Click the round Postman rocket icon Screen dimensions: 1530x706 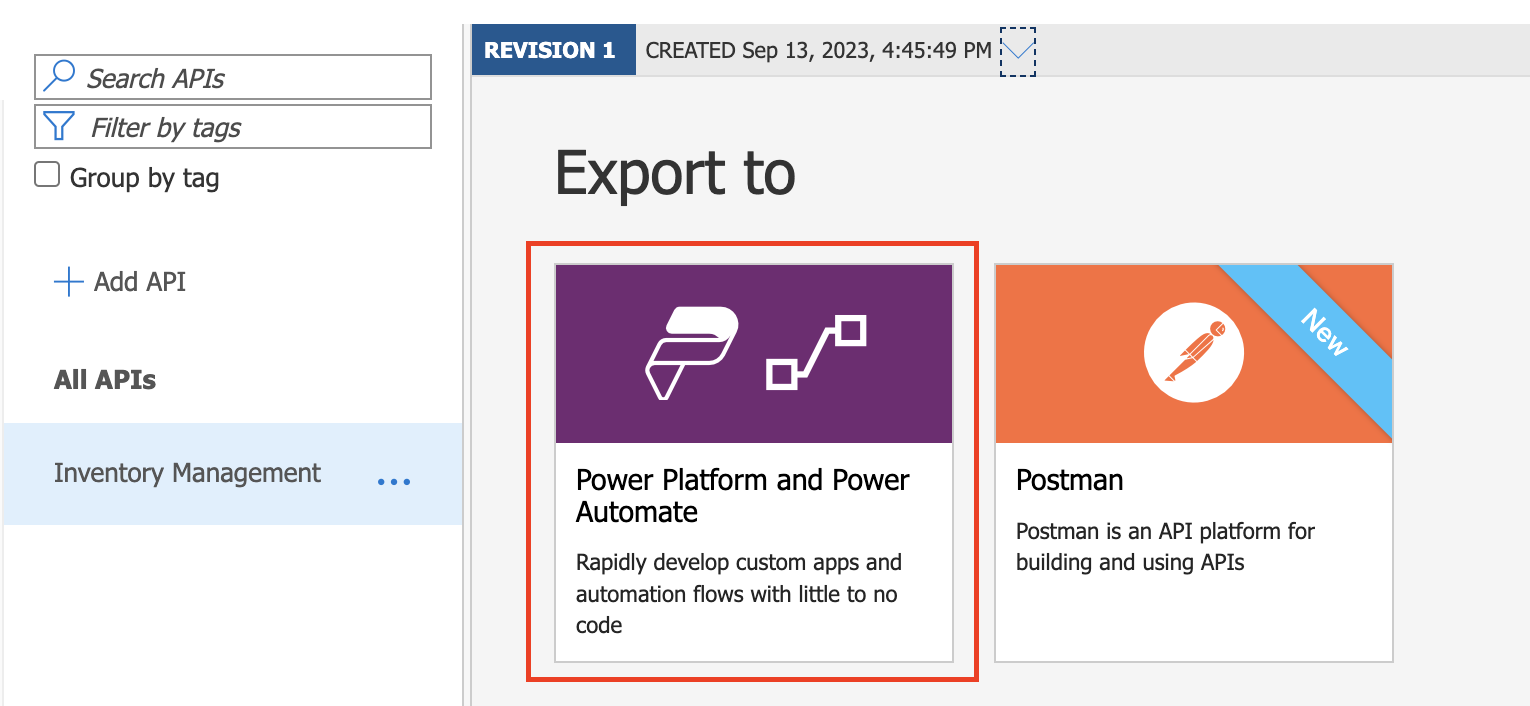pos(1193,352)
